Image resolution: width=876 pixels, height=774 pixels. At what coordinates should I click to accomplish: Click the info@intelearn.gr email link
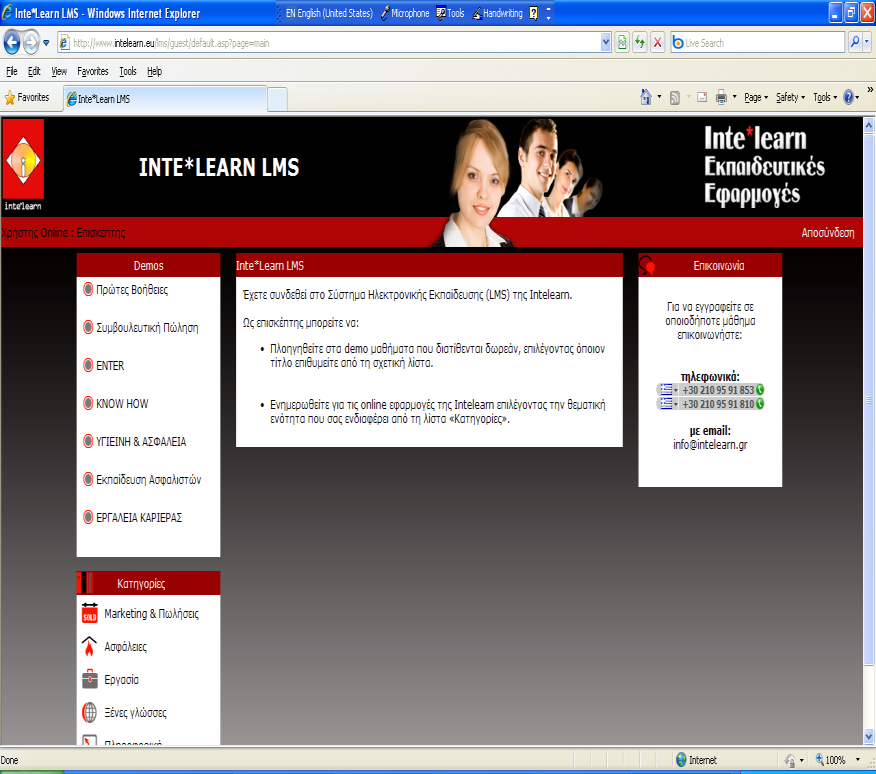pos(710,445)
